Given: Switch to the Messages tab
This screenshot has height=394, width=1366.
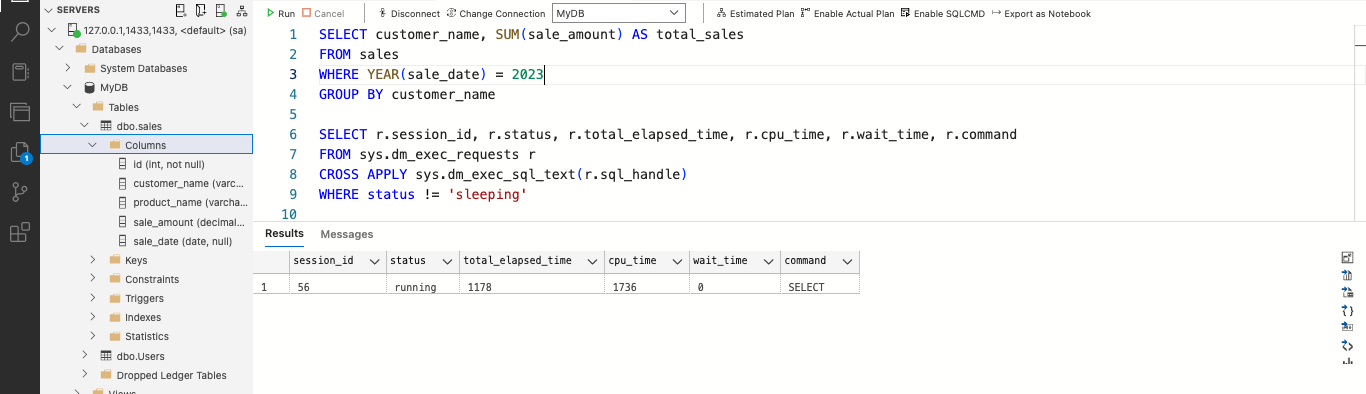Looking at the screenshot, I should (x=347, y=234).
